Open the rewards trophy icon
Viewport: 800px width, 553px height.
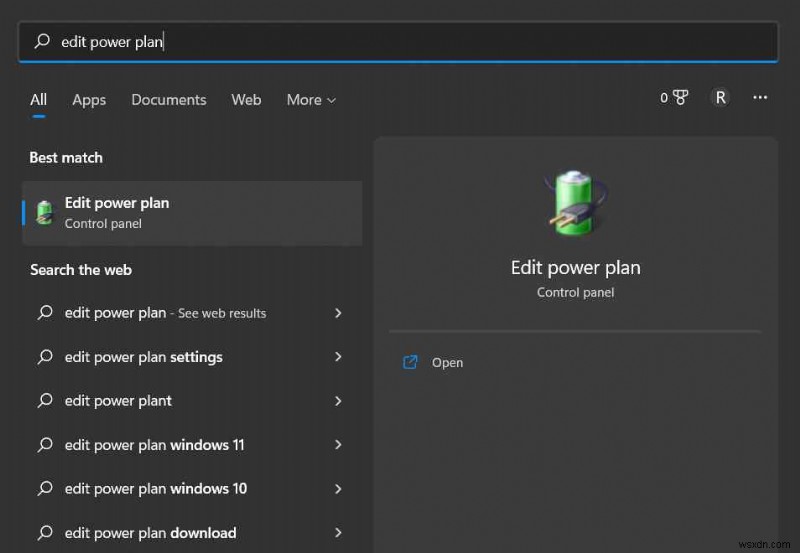(x=680, y=98)
